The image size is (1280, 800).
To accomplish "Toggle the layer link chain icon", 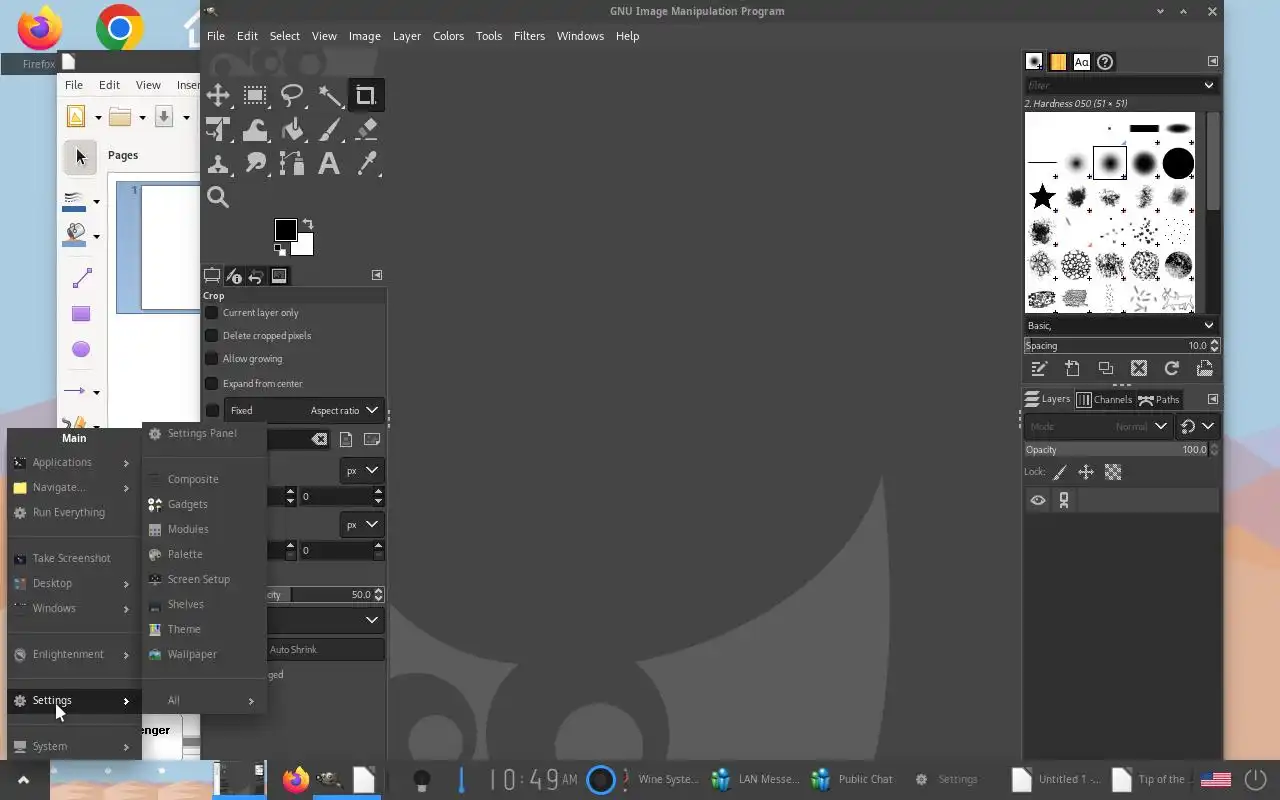I will (1064, 501).
